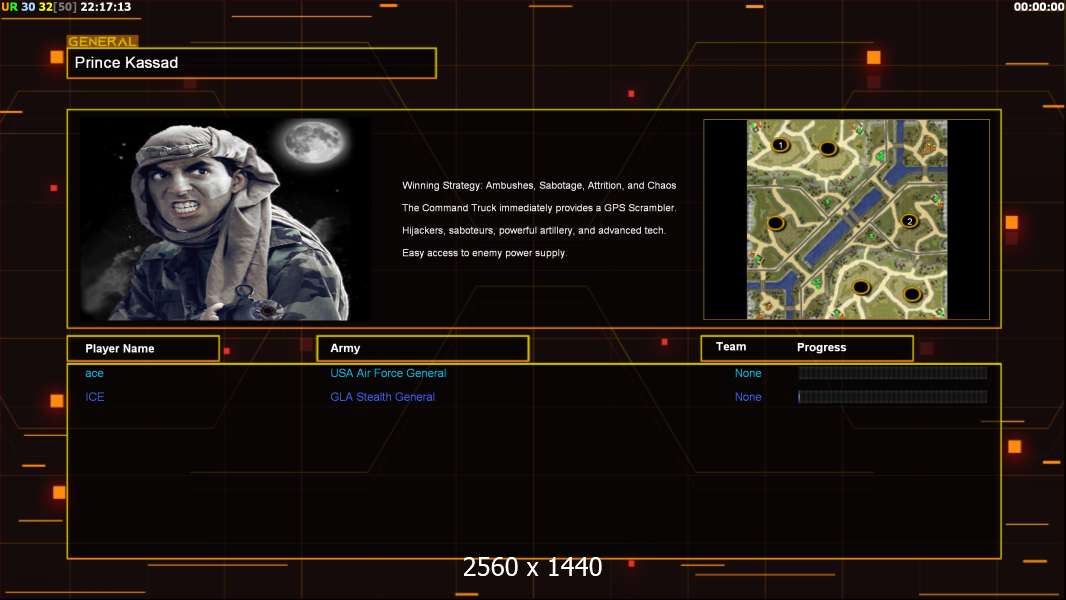
Task: Click ICE's loading progress bar
Action: (x=893, y=397)
